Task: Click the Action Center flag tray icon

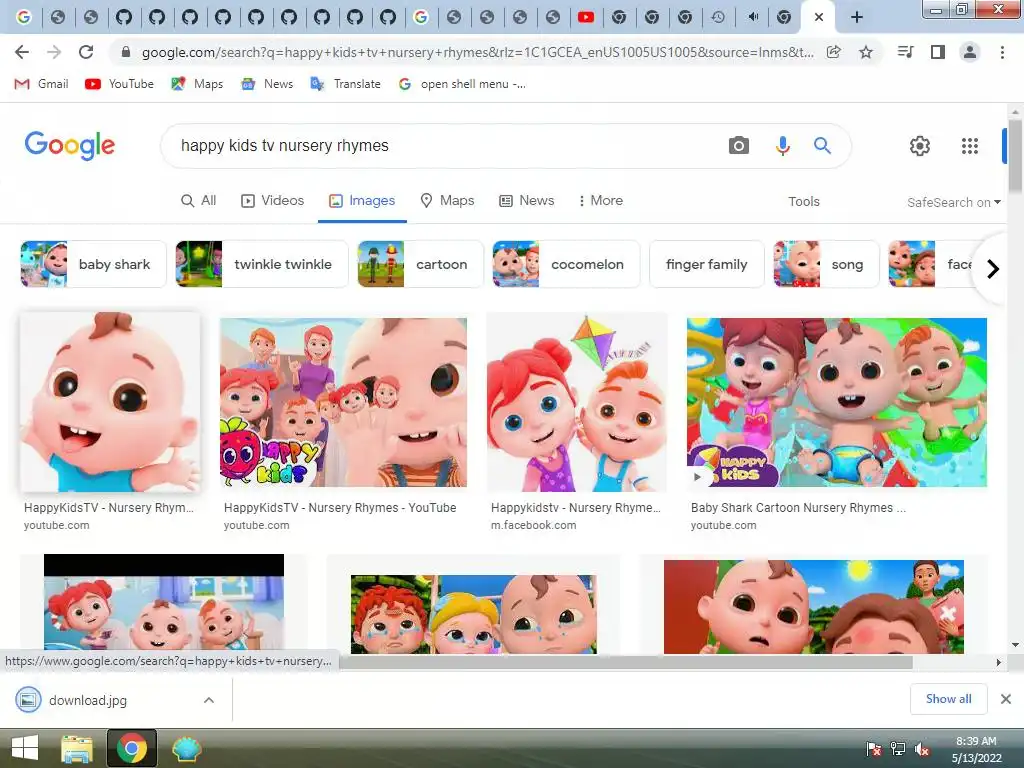Action: click(x=873, y=749)
